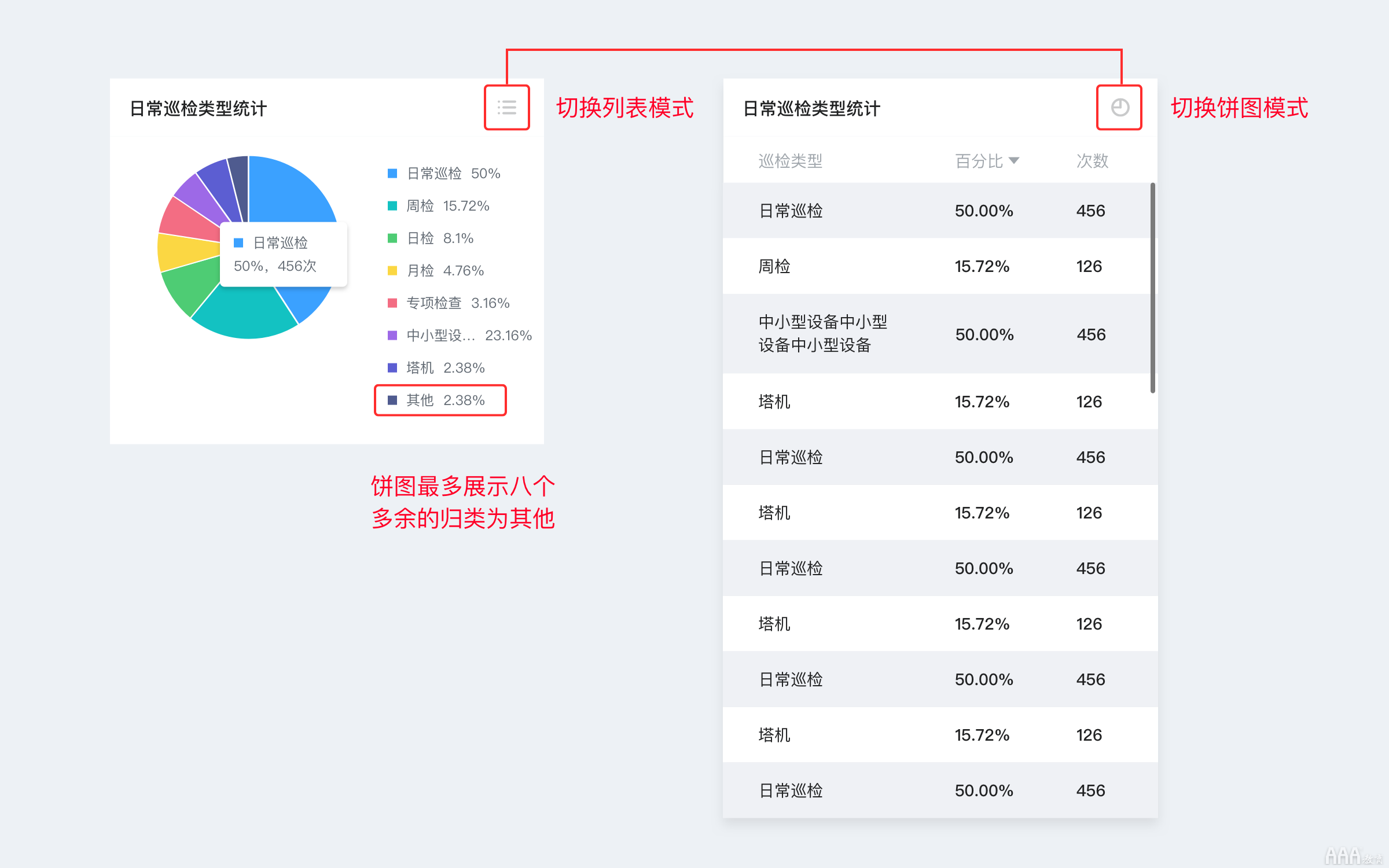Image resolution: width=1389 pixels, height=868 pixels.
Task: Sort by 百分比 dropdown arrow
Action: click(x=1013, y=161)
